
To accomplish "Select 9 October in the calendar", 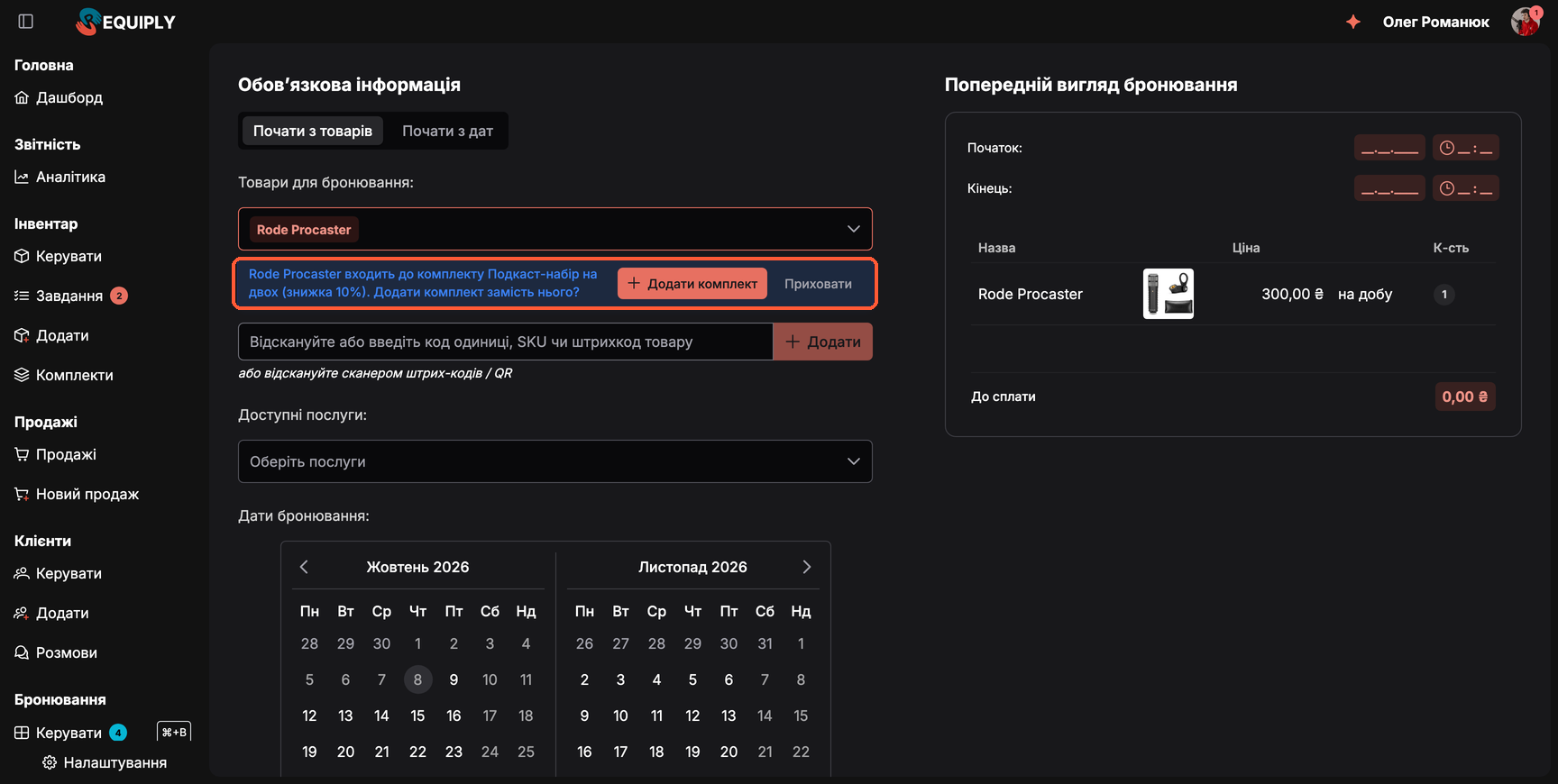I will (454, 679).
